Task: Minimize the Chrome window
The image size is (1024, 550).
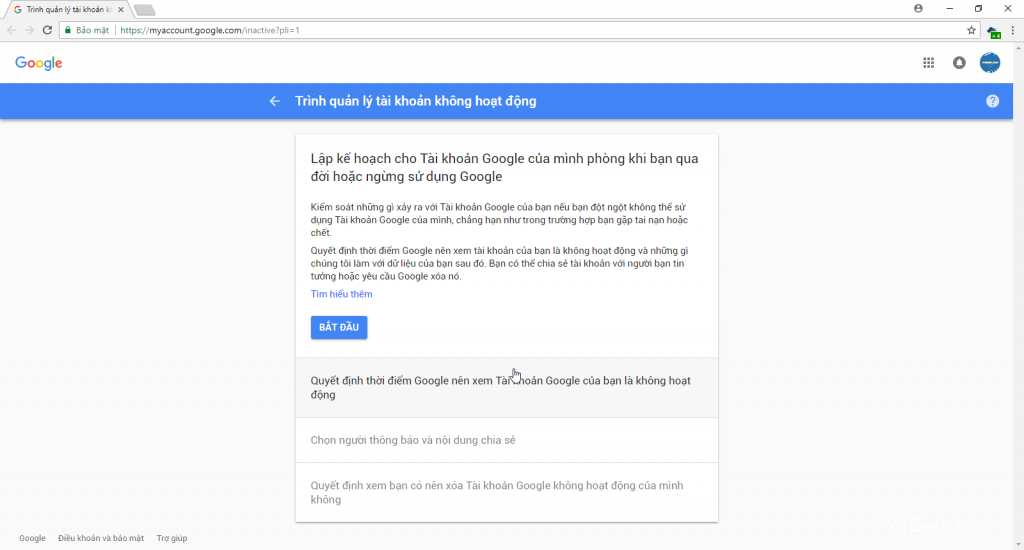Action: coord(949,8)
